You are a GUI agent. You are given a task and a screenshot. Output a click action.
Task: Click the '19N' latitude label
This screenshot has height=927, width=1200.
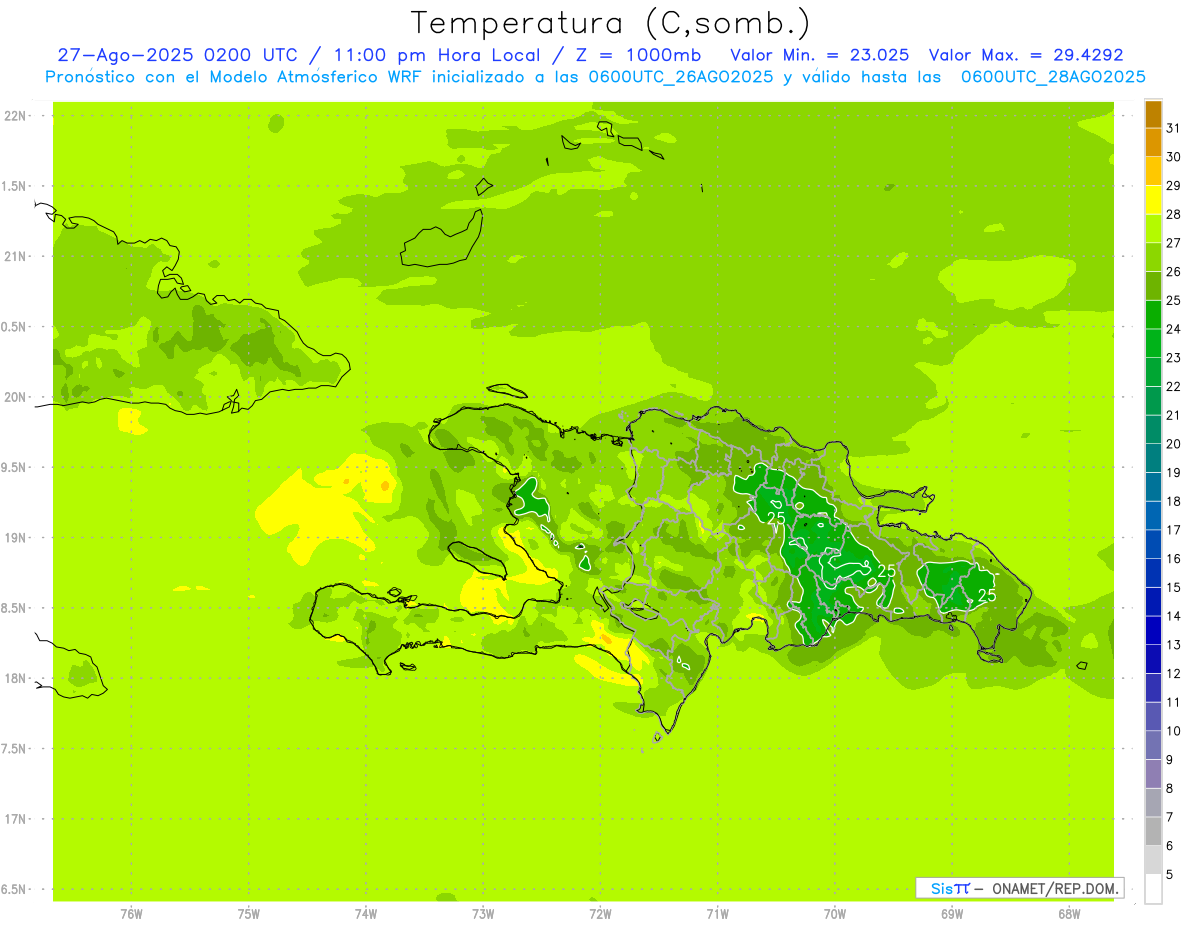pos(15,537)
